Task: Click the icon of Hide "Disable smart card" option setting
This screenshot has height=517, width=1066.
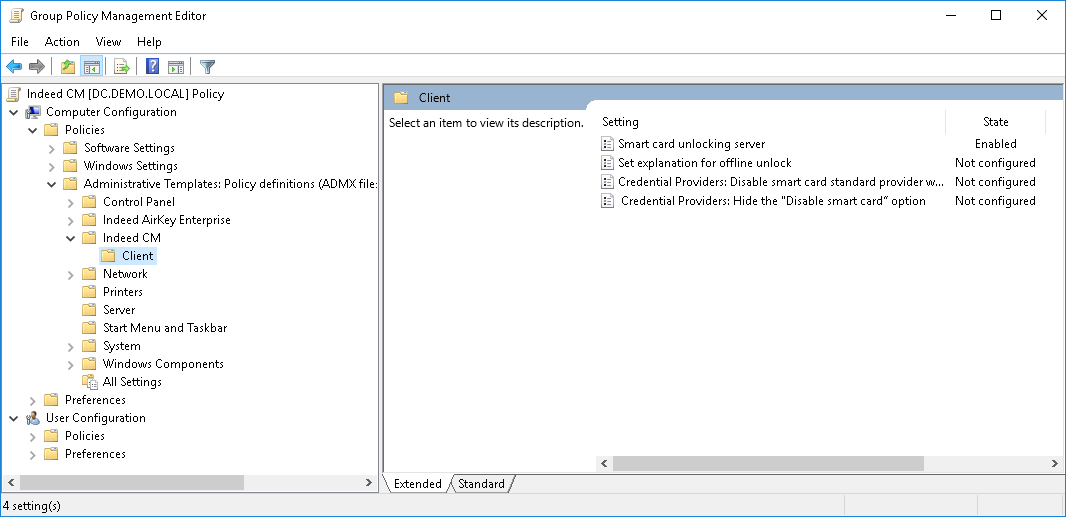Action: click(607, 201)
